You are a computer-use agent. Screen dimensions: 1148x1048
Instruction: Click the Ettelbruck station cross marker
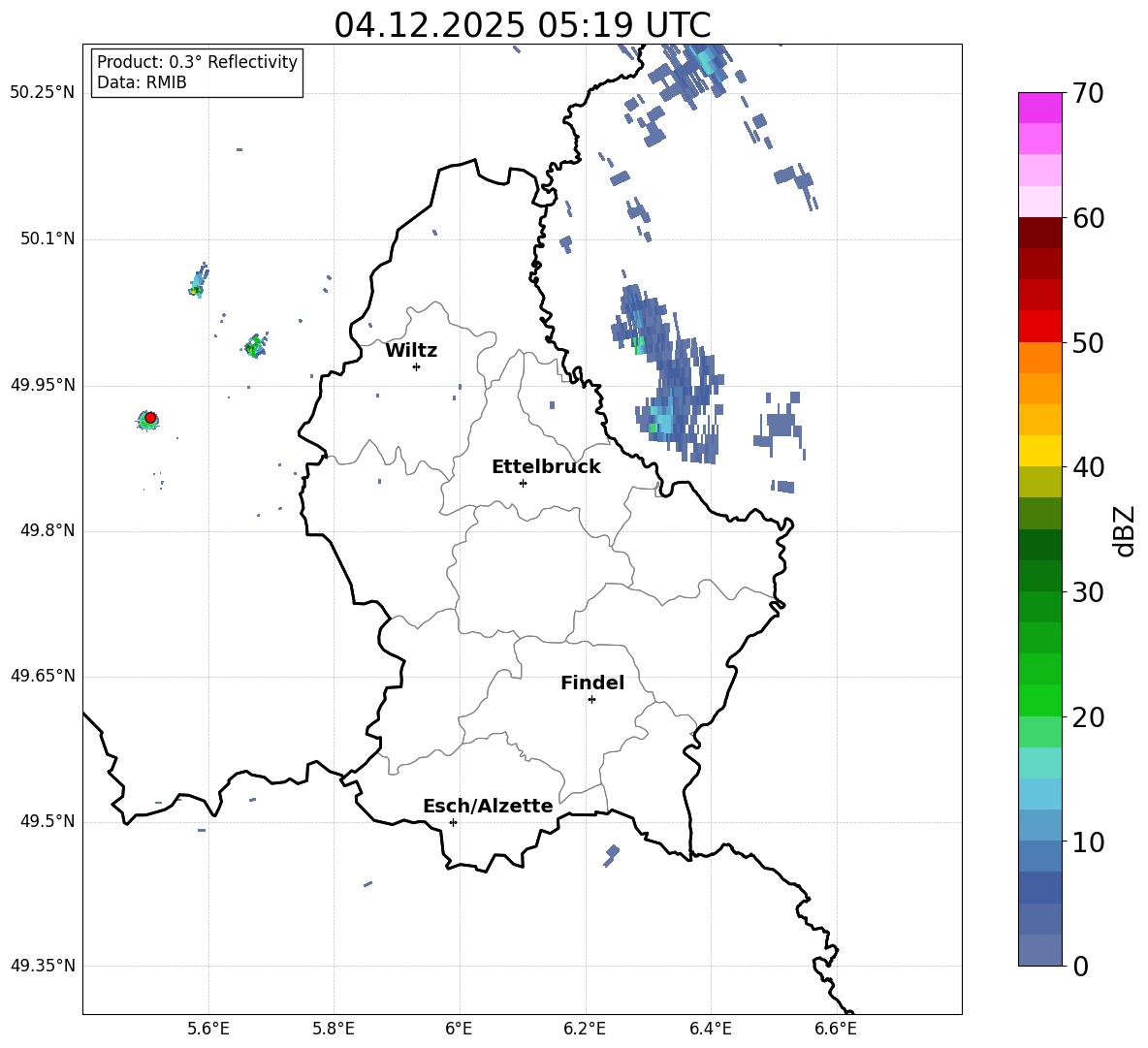[x=523, y=483]
